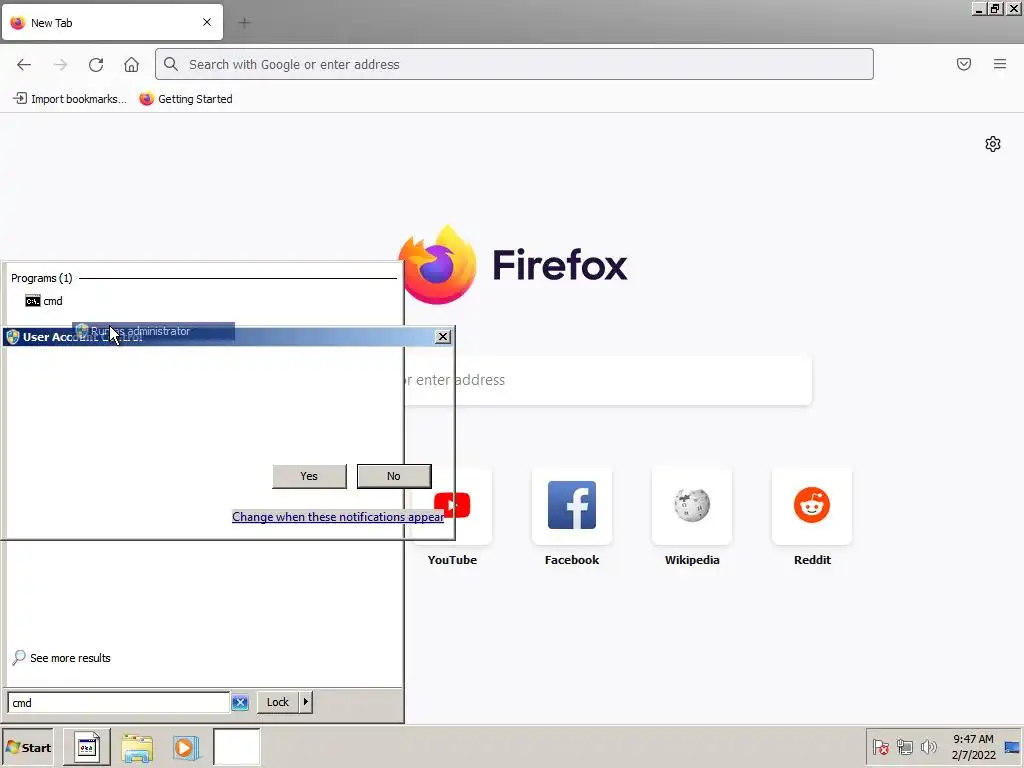The width and height of the screenshot is (1024, 768).
Task: Click the Windows Start button
Action: 27,748
